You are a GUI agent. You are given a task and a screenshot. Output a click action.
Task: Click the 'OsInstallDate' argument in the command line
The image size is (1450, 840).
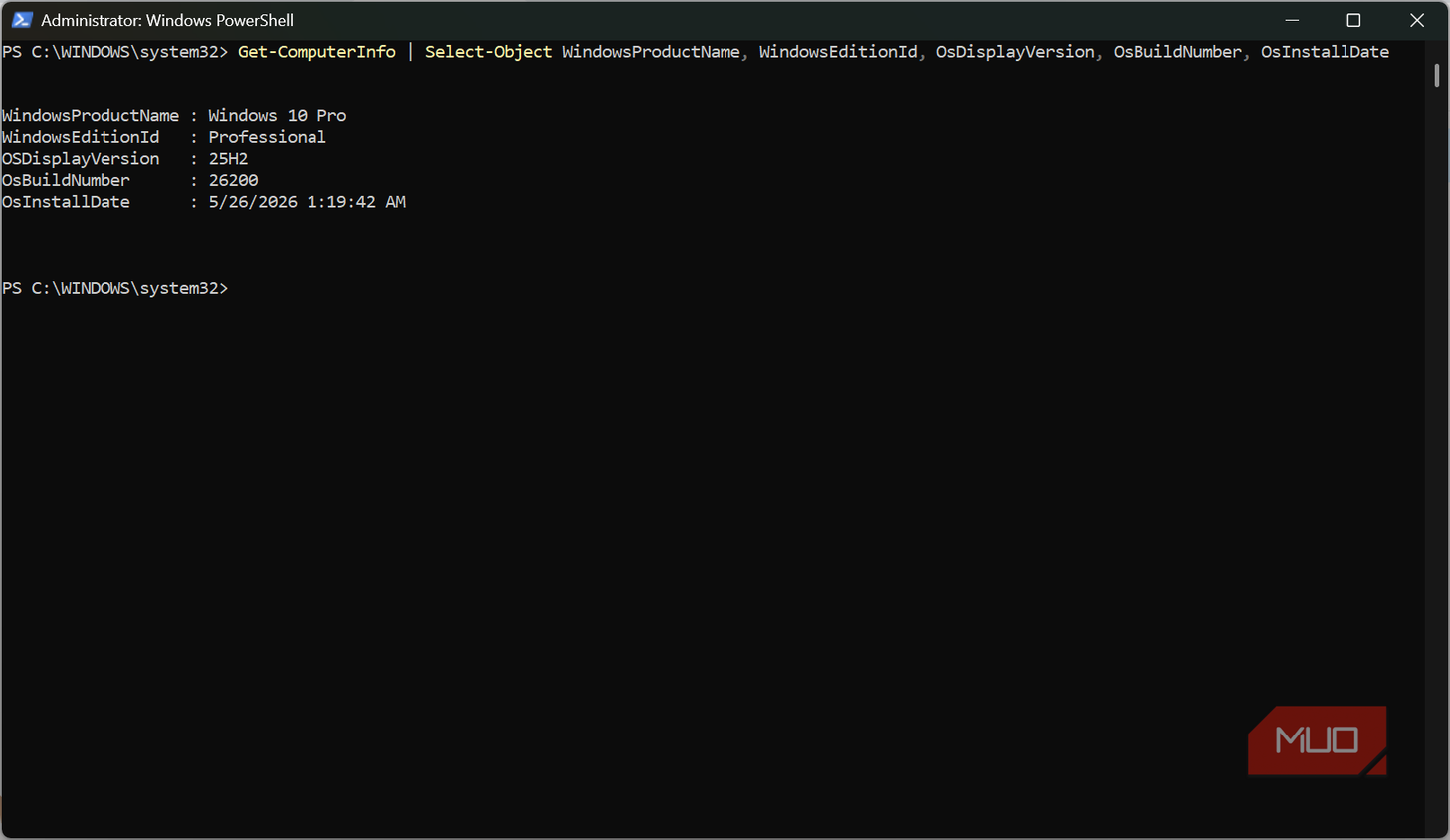pos(1325,52)
